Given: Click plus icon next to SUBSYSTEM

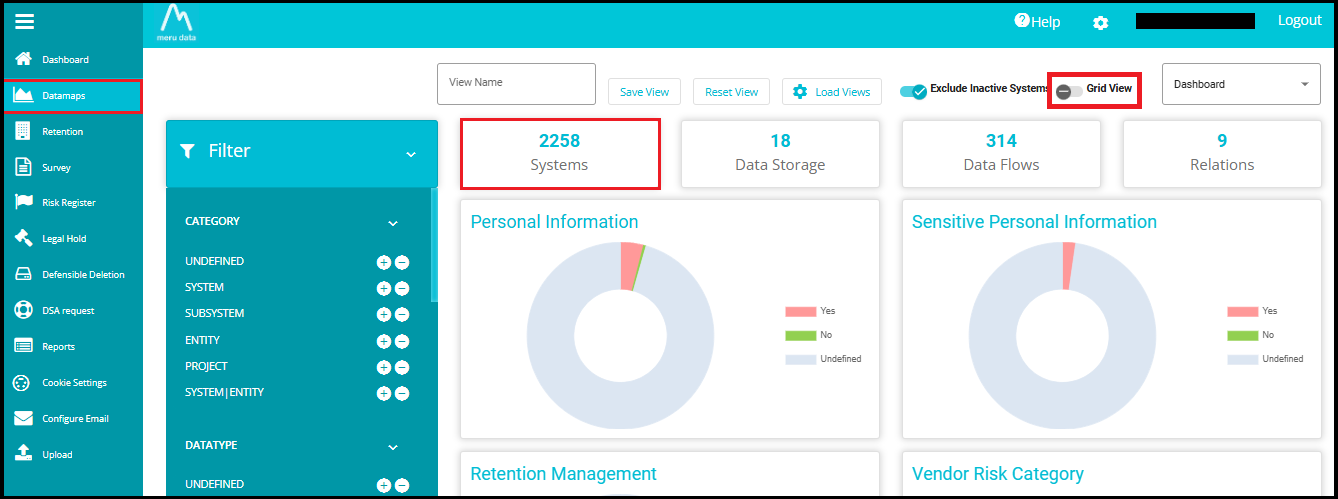Looking at the screenshot, I should click(x=383, y=314).
